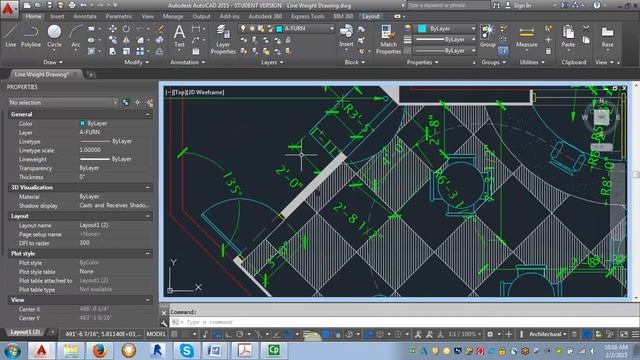The image size is (640, 360).
Task: Select the Circle draw tool
Action: tap(54, 36)
